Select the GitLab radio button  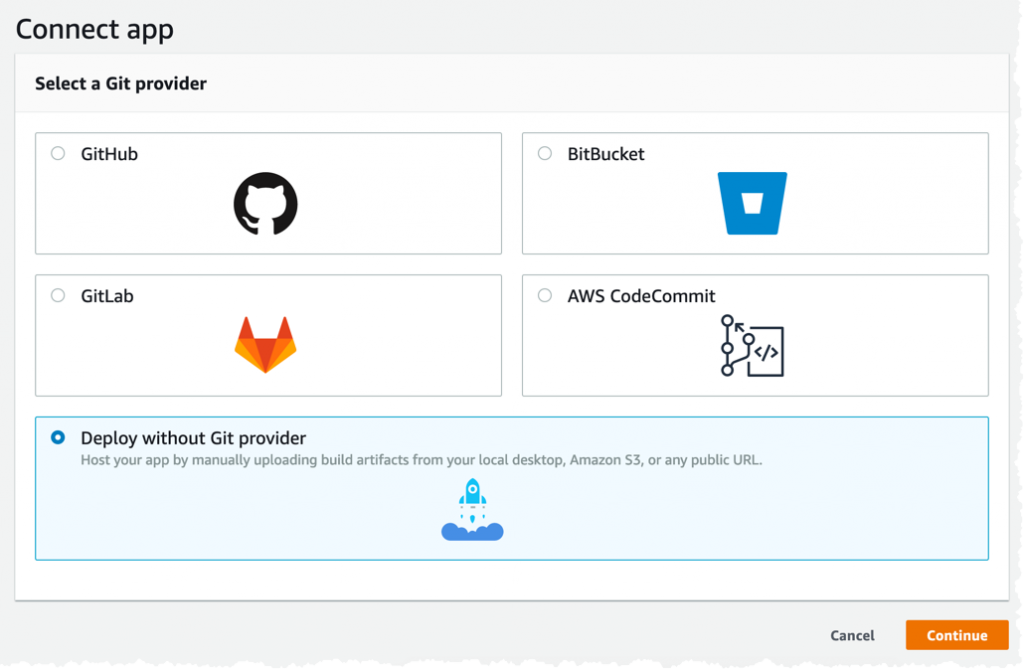point(58,295)
